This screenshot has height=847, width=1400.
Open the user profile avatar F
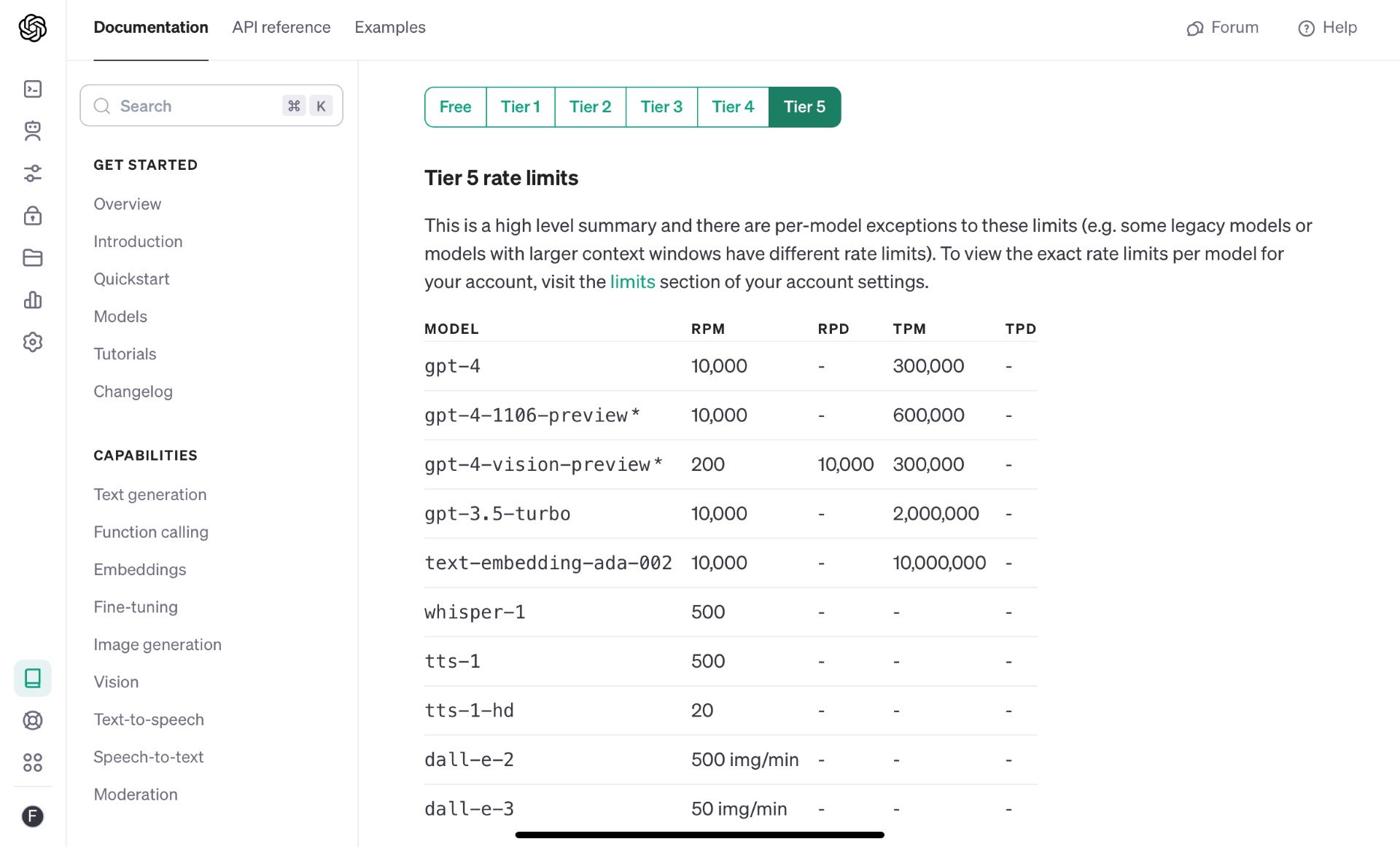click(33, 816)
